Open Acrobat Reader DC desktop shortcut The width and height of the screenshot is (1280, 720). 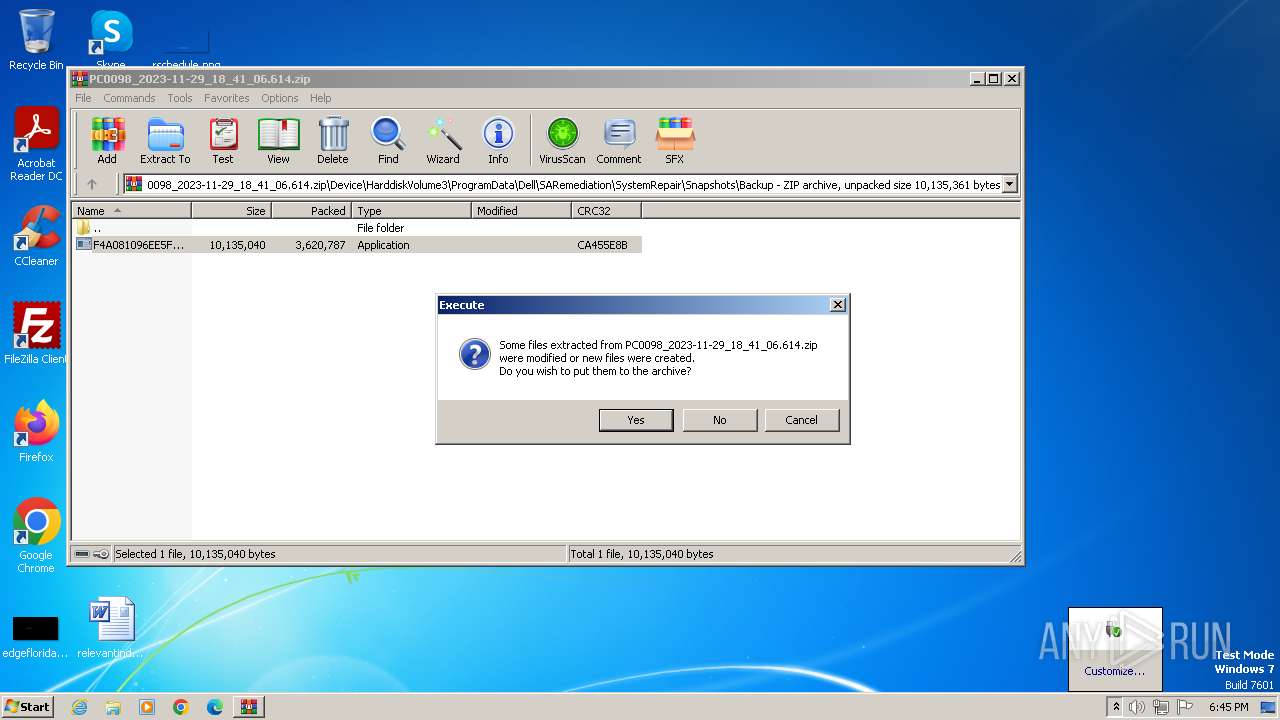coord(36,145)
